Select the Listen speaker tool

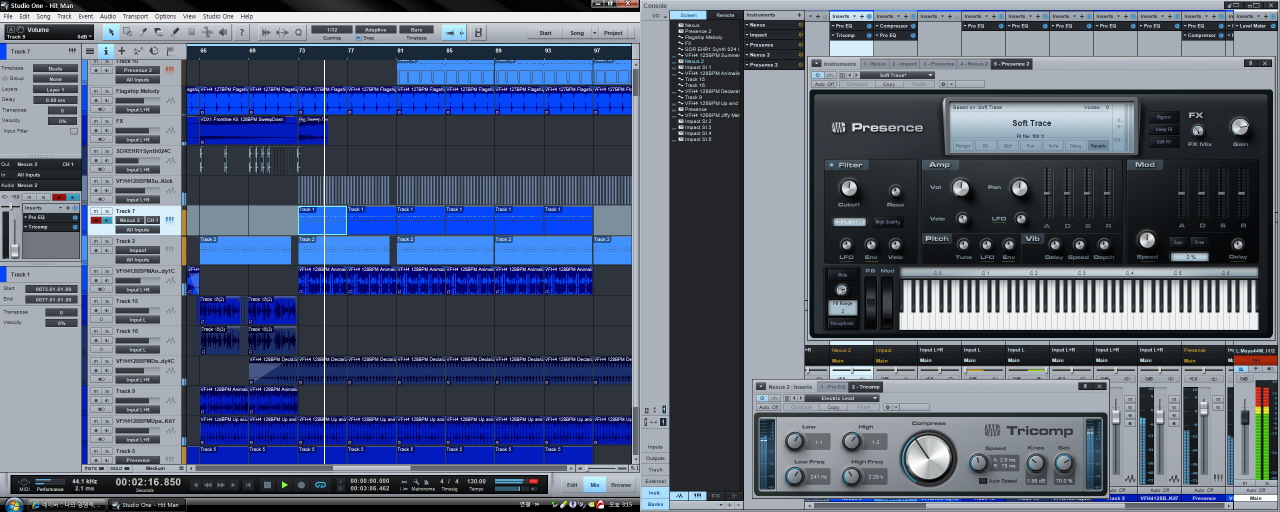pos(223,32)
